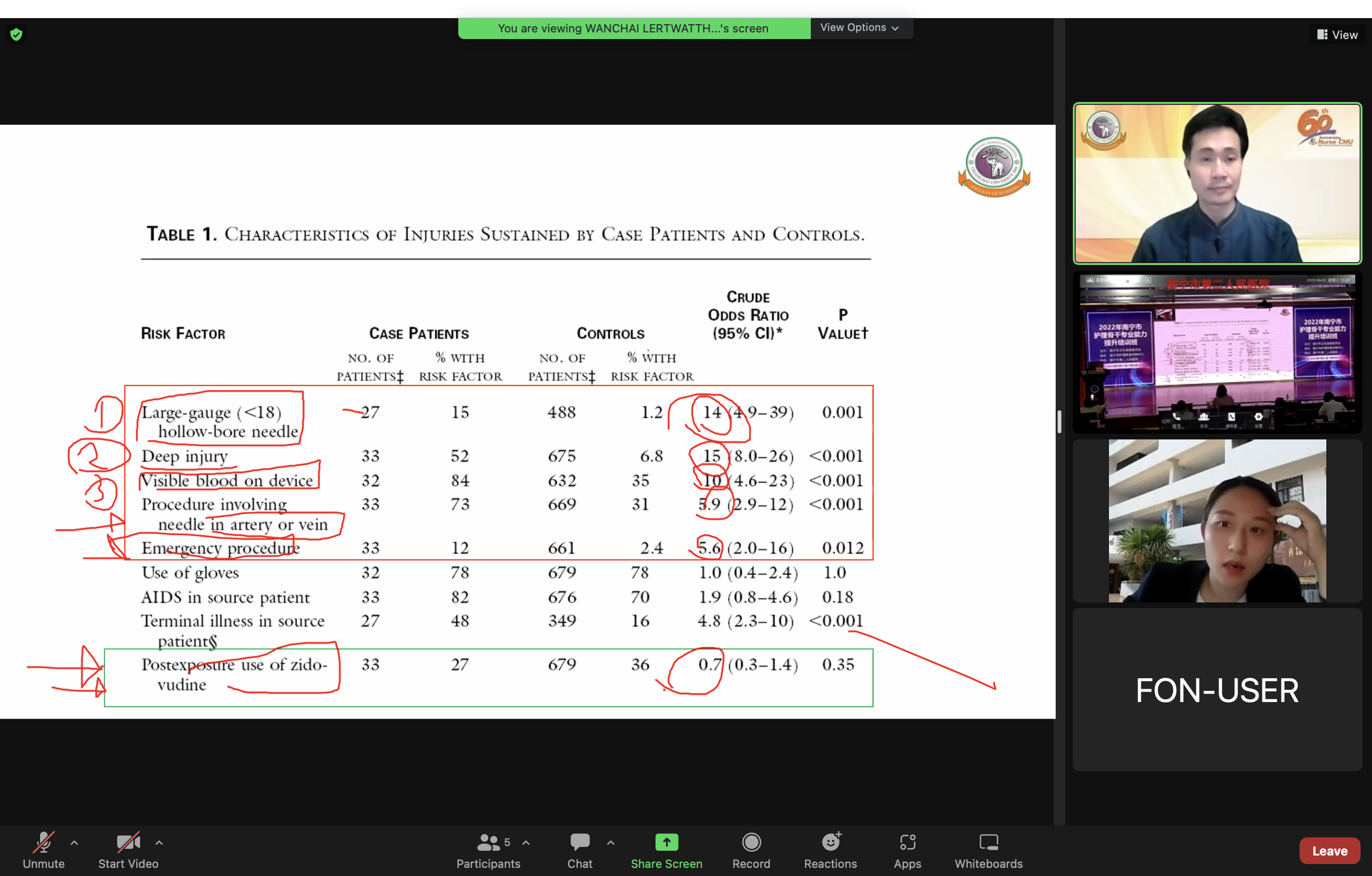Unmute the microphone
1372x876 pixels.
click(x=43, y=850)
